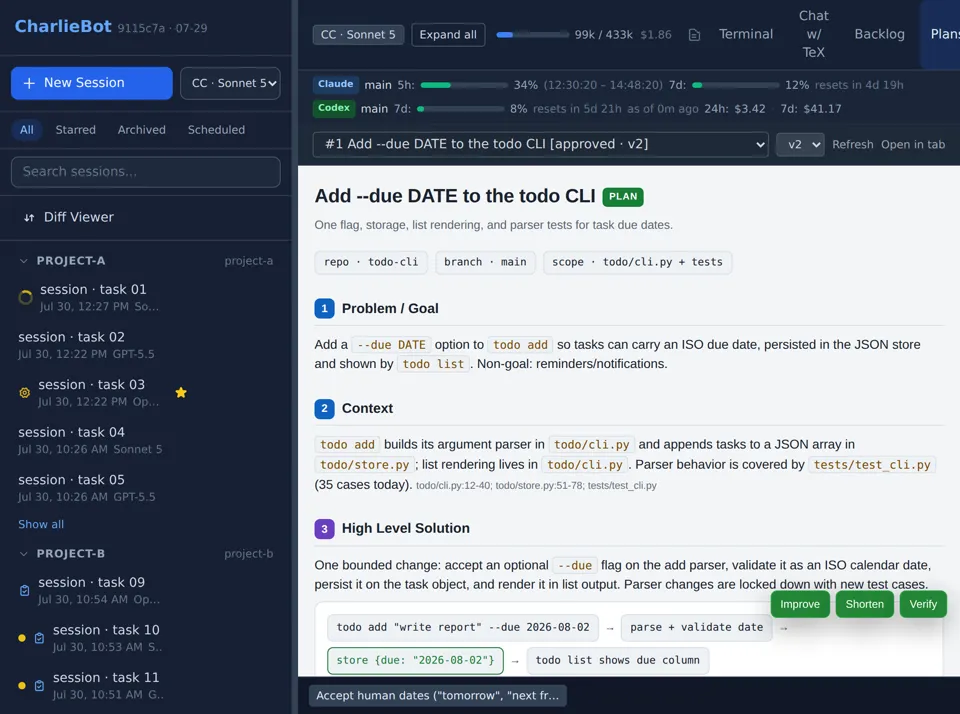This screenshot has width=960, height=714.
Task: Switch to the Starred filter tab
Action: coord(75,130)
